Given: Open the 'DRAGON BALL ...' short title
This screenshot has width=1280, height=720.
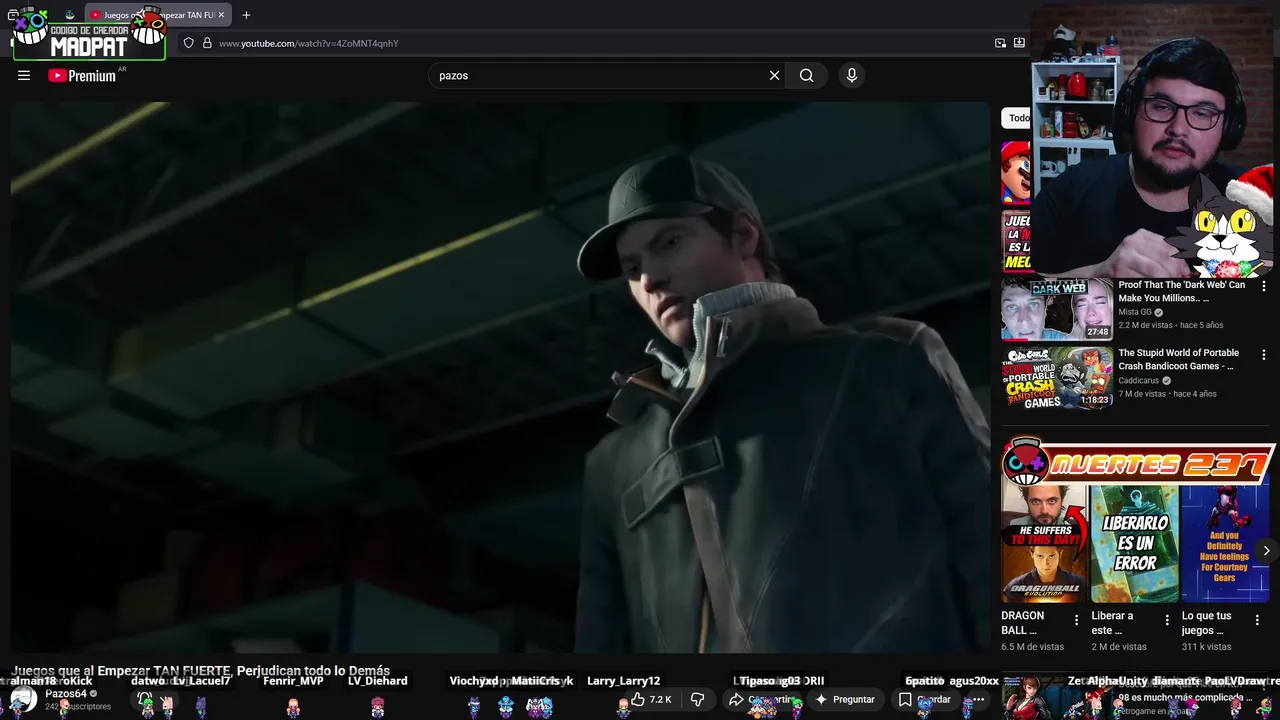Looking at the screenshot, I should coord(1023,623).
